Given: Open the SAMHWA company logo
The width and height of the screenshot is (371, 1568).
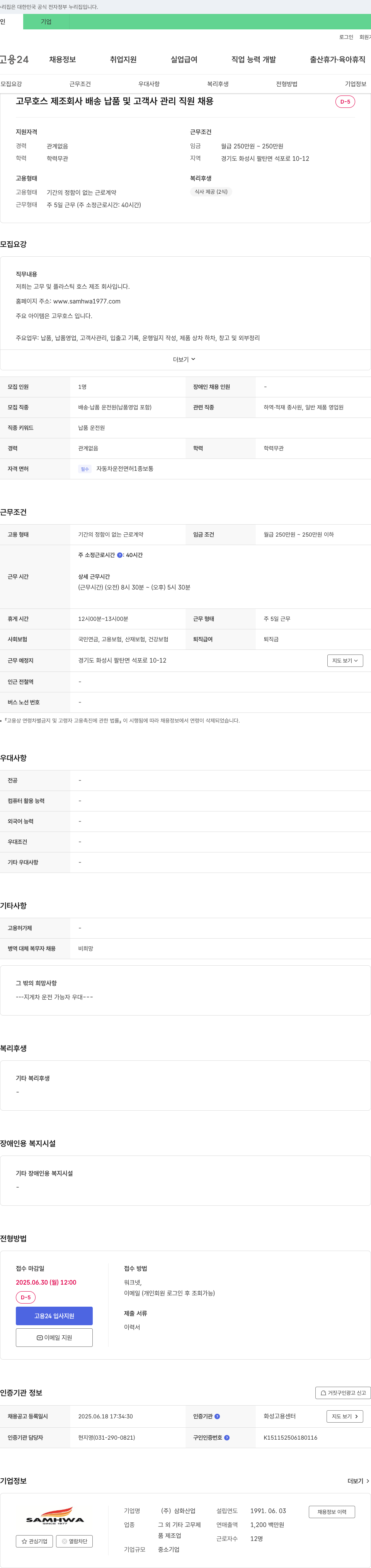Looking at the screenshot, I should [55, 1516].
